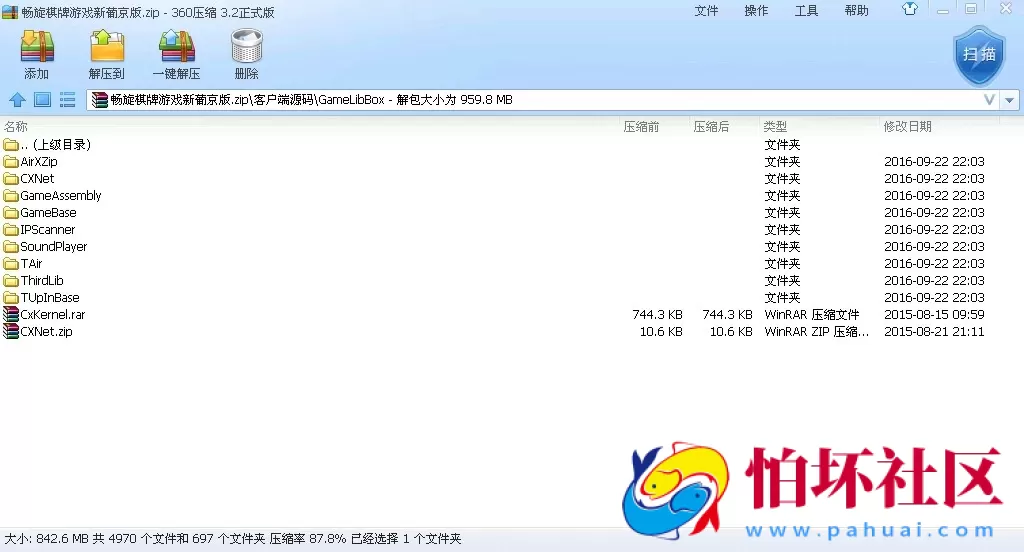Screen dimensions: 1024x552
Task: Click 'WinRAR ZIP 压缩...' type cell
Action: point(816,331)
